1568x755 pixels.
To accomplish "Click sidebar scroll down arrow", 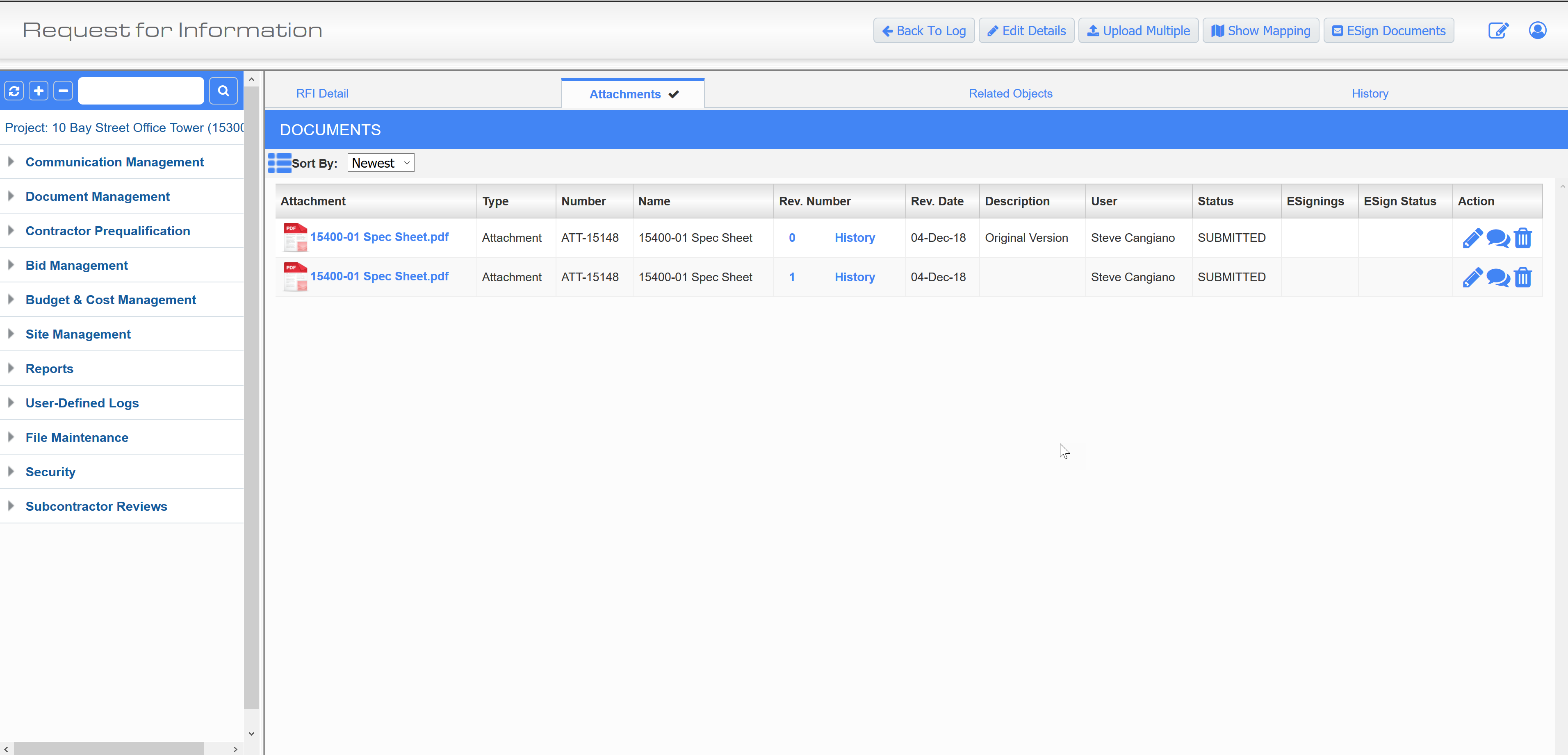I will click(251, 733).
